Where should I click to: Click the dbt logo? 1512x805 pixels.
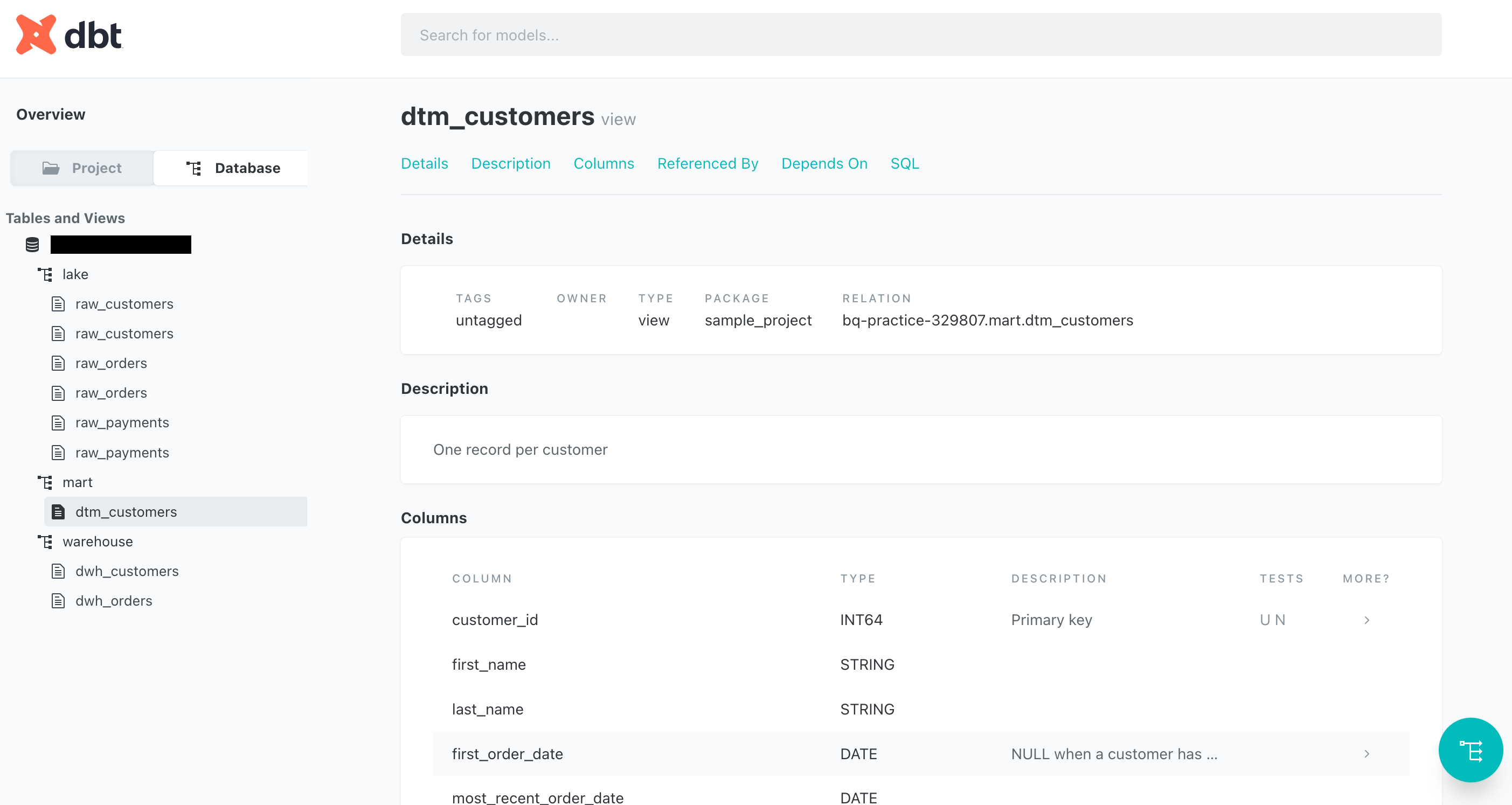coord(68,34)
